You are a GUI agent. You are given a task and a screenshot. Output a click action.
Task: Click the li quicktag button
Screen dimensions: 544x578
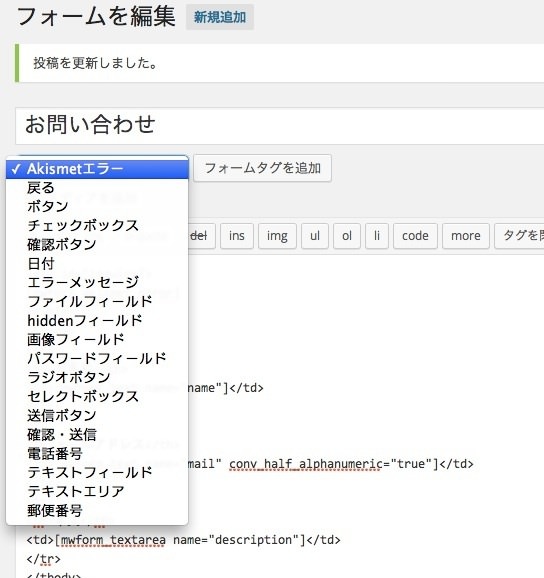click(x=377, y=236)
